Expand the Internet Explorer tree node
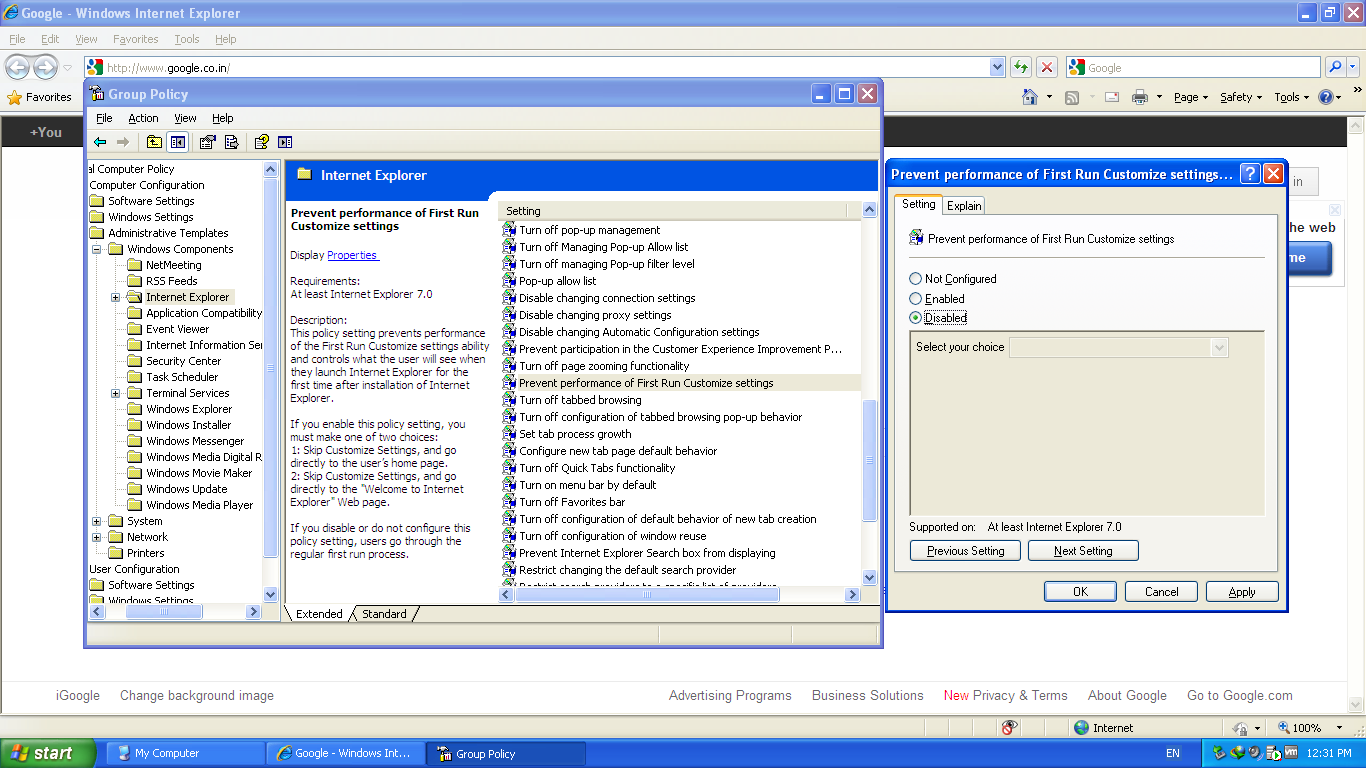Image resolution: width=1366 pixels, height=768 pixels. click(115, 297)
